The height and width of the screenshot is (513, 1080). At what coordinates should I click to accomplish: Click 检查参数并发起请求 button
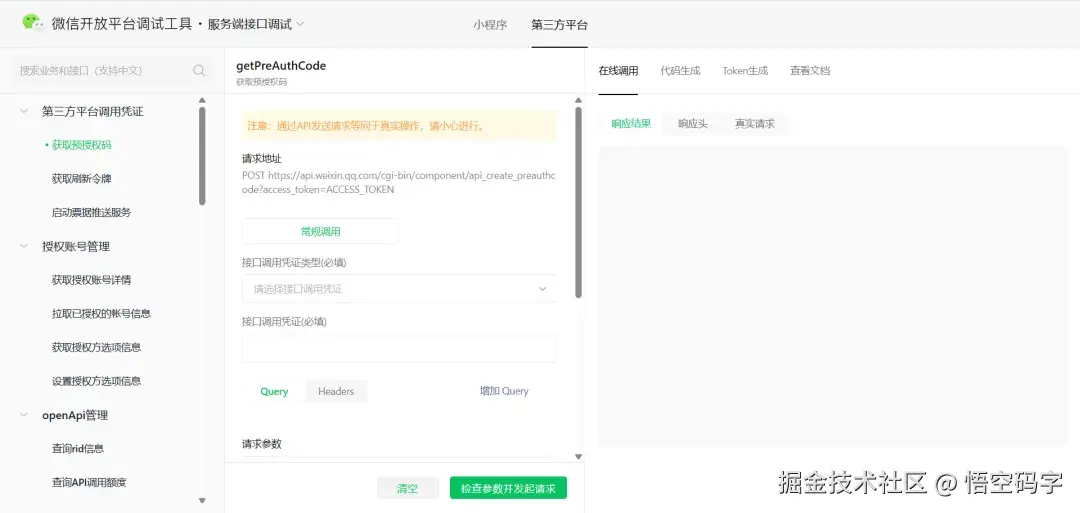tap(508, 488)
